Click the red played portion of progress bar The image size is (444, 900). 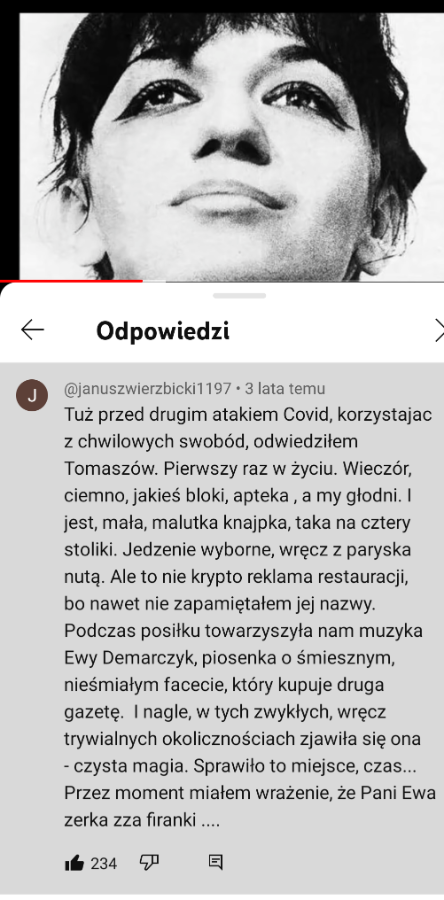coord(71,281)
